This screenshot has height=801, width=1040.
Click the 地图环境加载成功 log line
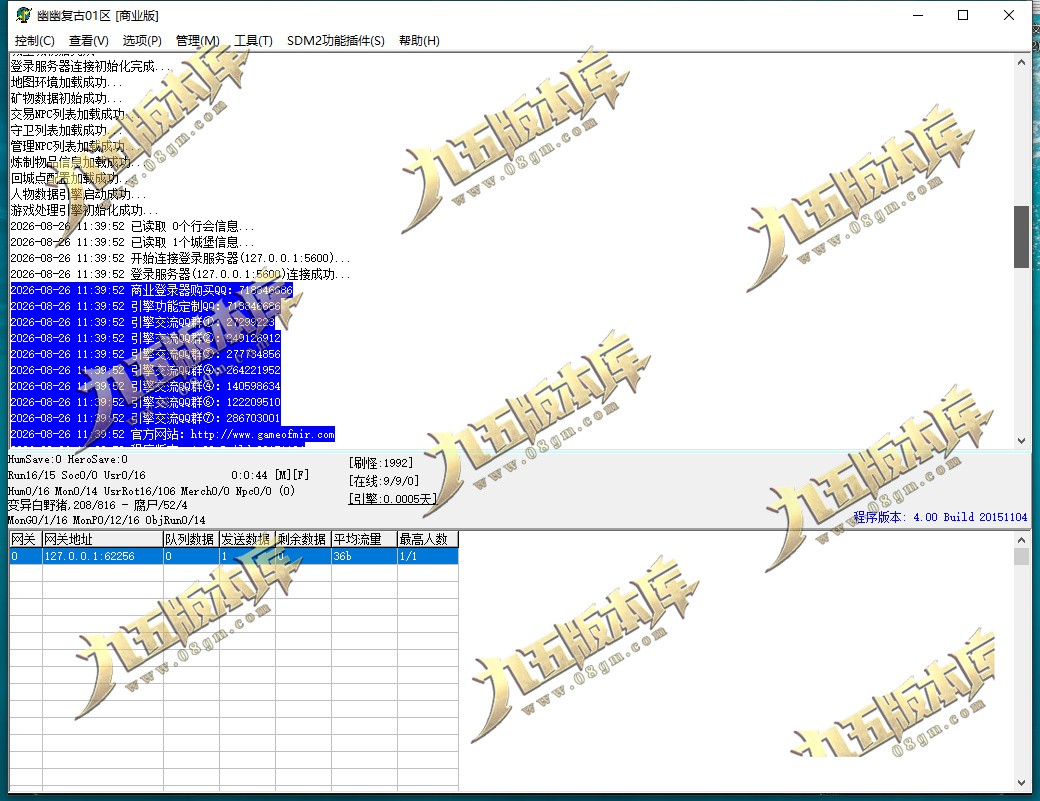pos(66,82)
